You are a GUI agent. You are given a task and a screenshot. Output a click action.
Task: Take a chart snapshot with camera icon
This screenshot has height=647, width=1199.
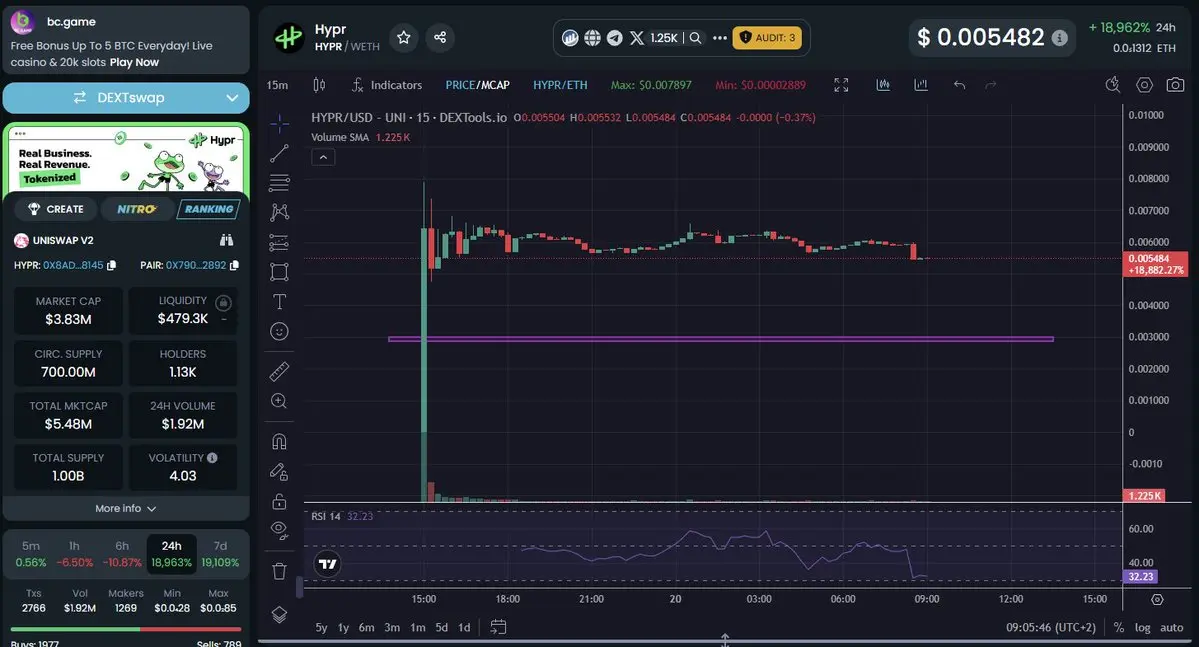click(x=1175, y=85)
